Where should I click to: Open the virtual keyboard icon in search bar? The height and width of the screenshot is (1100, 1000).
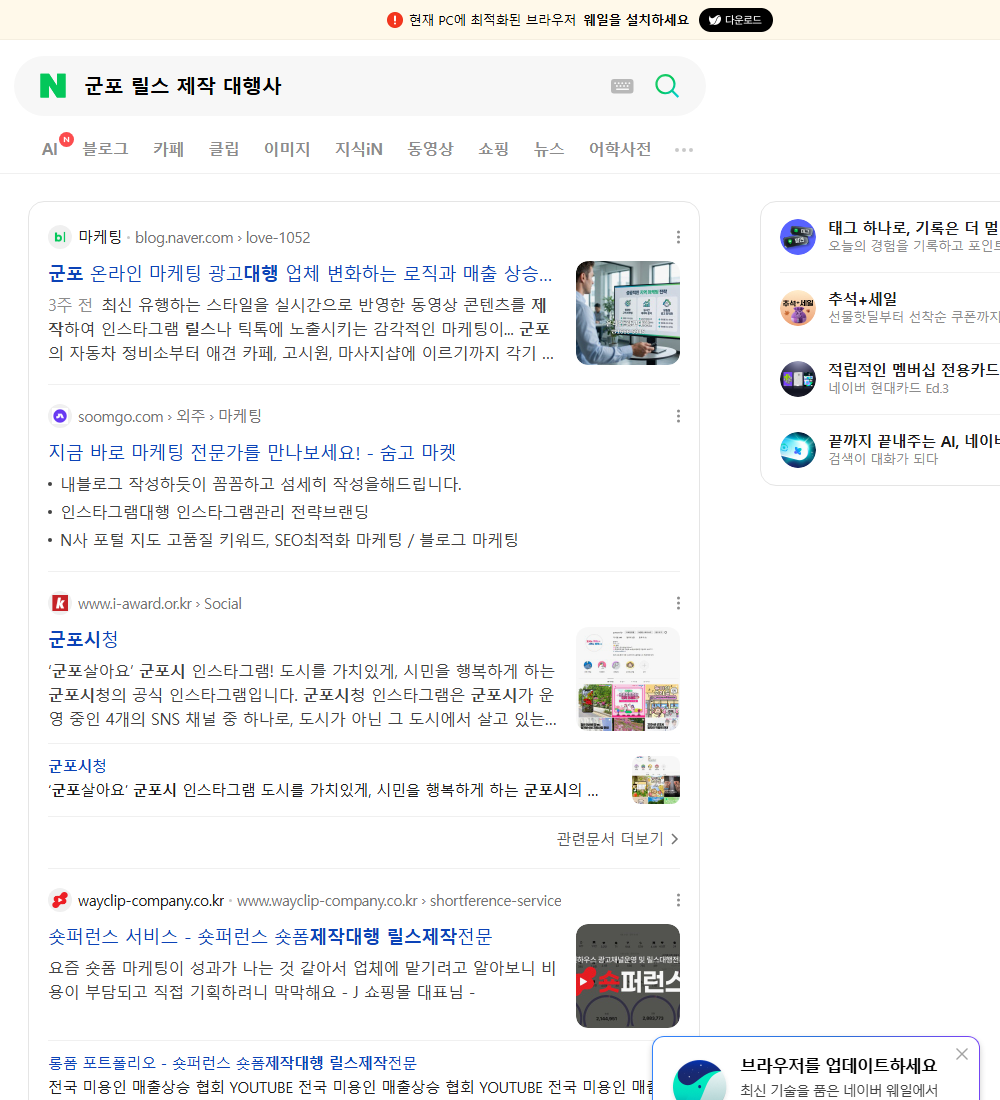click(622, 86)
